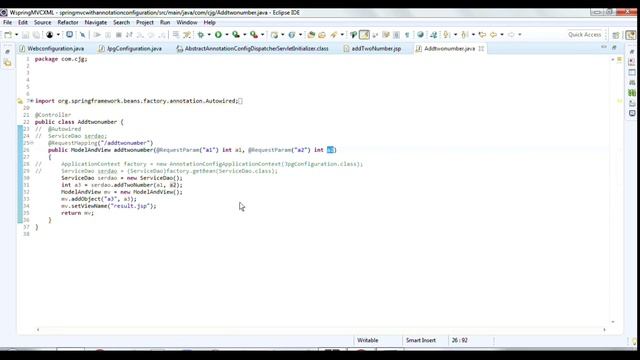Click the Previous Annotation icon

pos(464,35)
